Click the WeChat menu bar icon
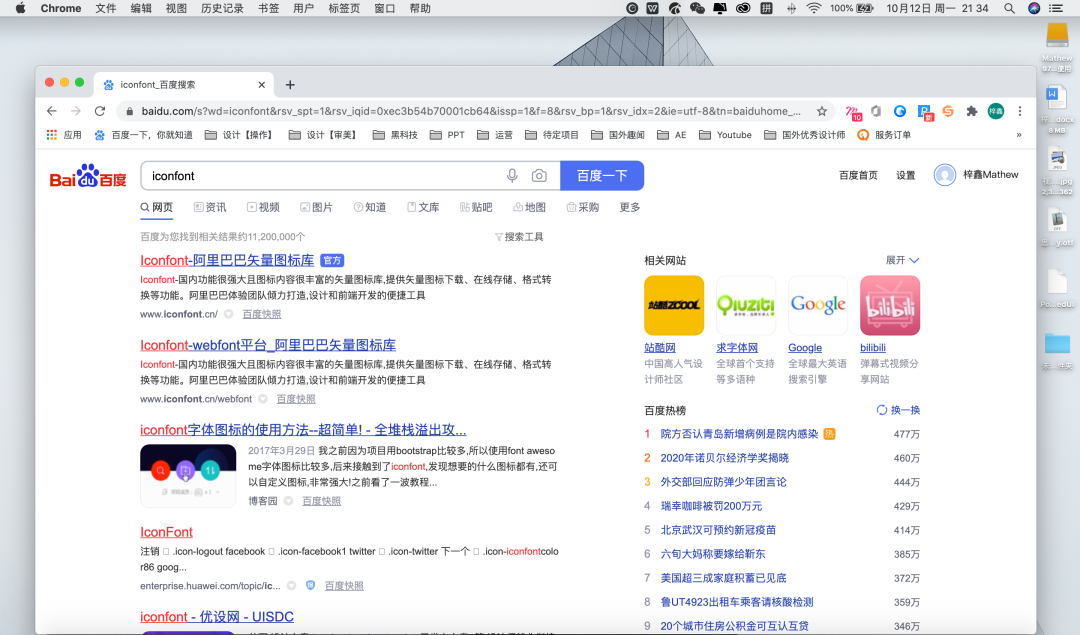Screen dimensions: 1080x635 coord(697,8)
